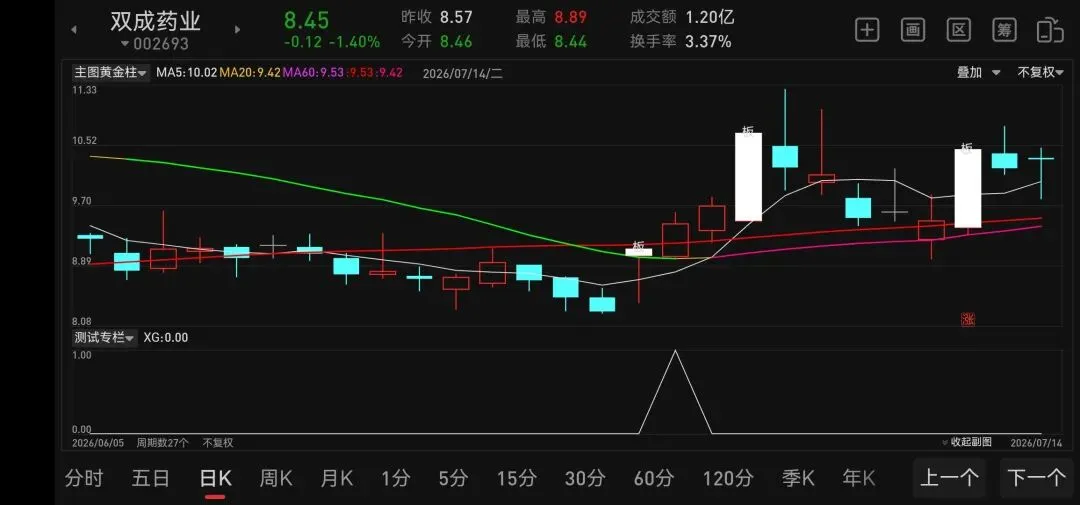
Task: Click stock name 双成药业
Action: 156,21
